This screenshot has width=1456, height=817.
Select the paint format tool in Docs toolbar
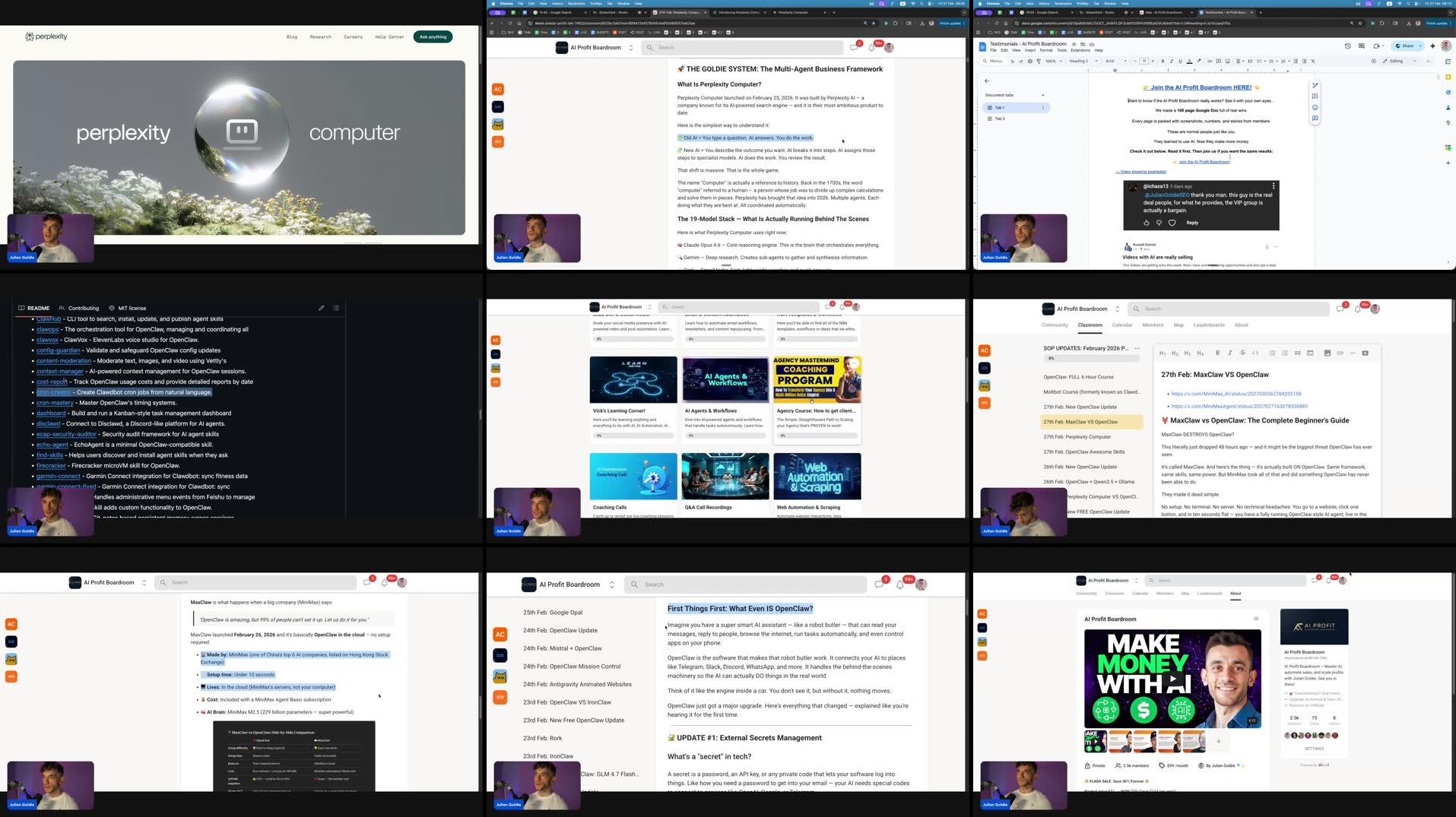1039,61
